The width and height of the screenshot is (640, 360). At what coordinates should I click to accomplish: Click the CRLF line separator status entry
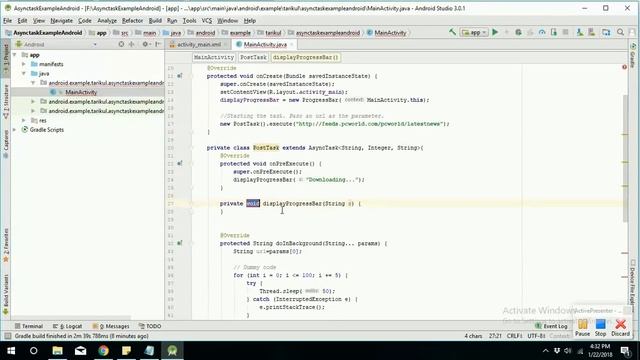[x=514, y=336]
